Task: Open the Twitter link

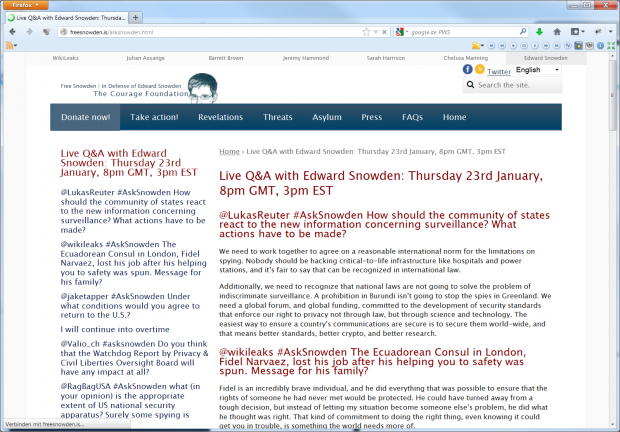Action: point(499,72)
